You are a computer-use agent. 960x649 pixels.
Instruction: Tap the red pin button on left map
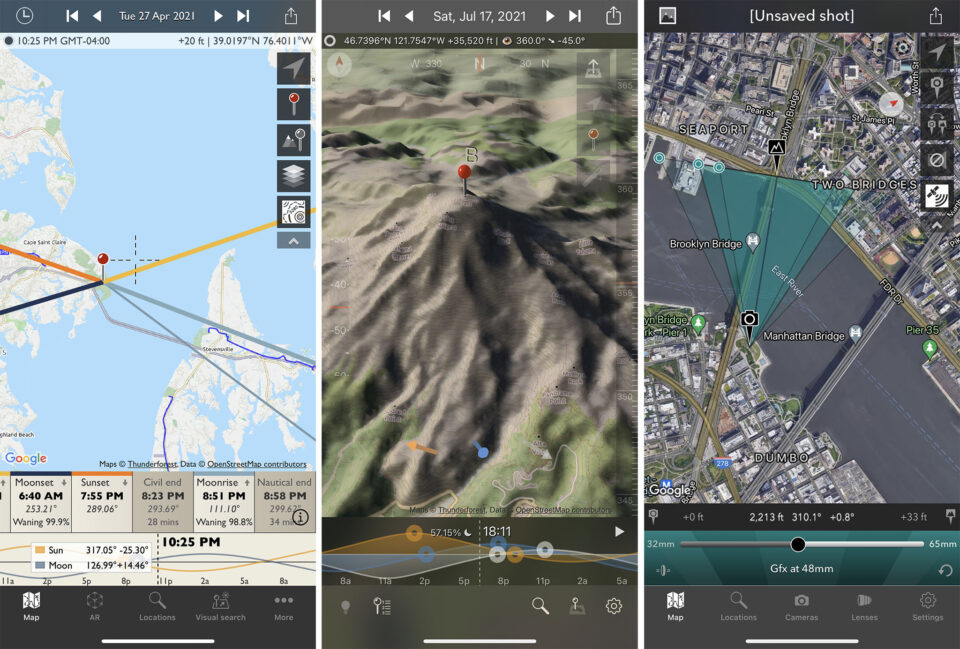tap(293, 104)
